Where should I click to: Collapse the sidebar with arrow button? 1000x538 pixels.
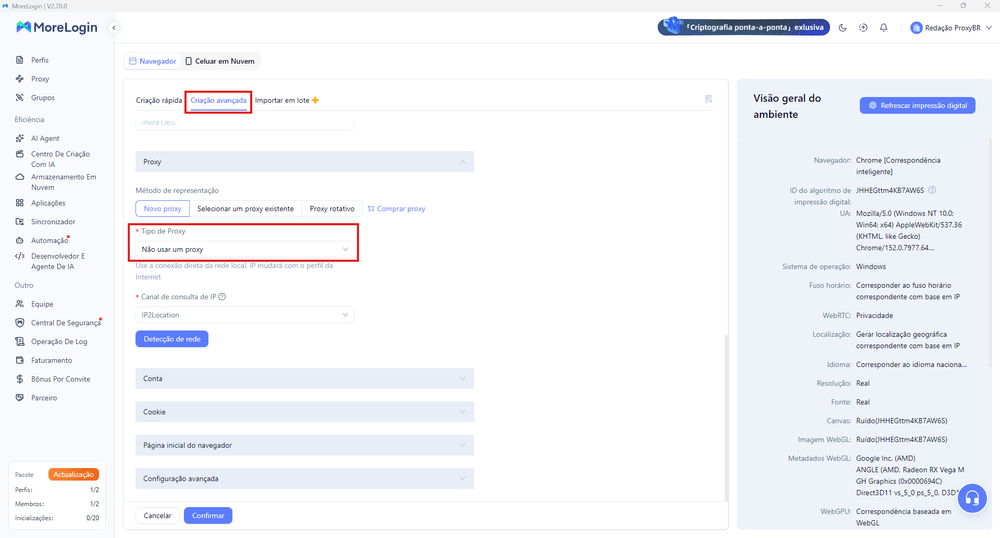click(x=114, y=27)
